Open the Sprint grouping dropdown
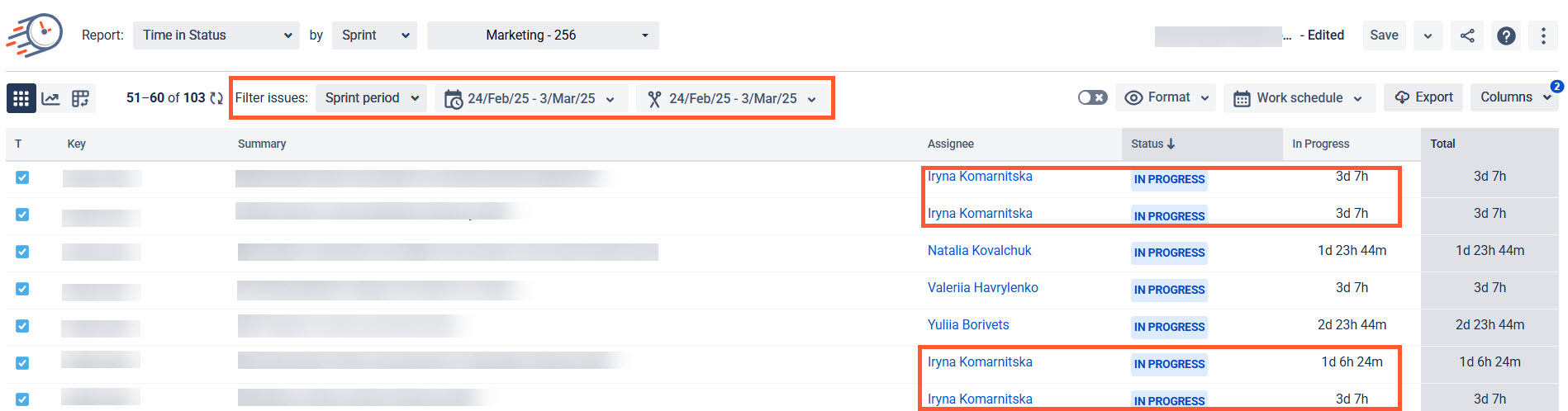This screenshot has height=411, width=1568. click(x=374, y=35)
